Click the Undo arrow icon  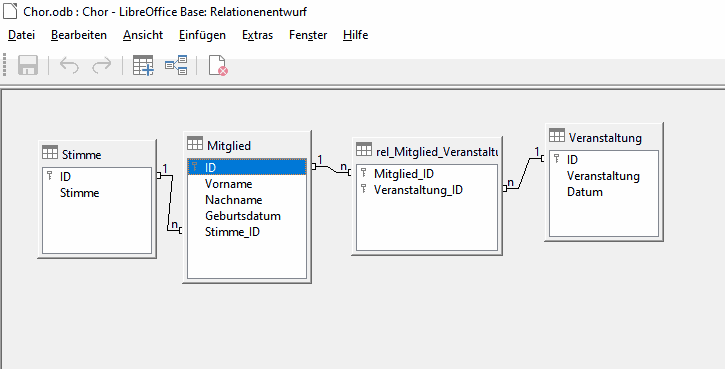pos(69,66)
